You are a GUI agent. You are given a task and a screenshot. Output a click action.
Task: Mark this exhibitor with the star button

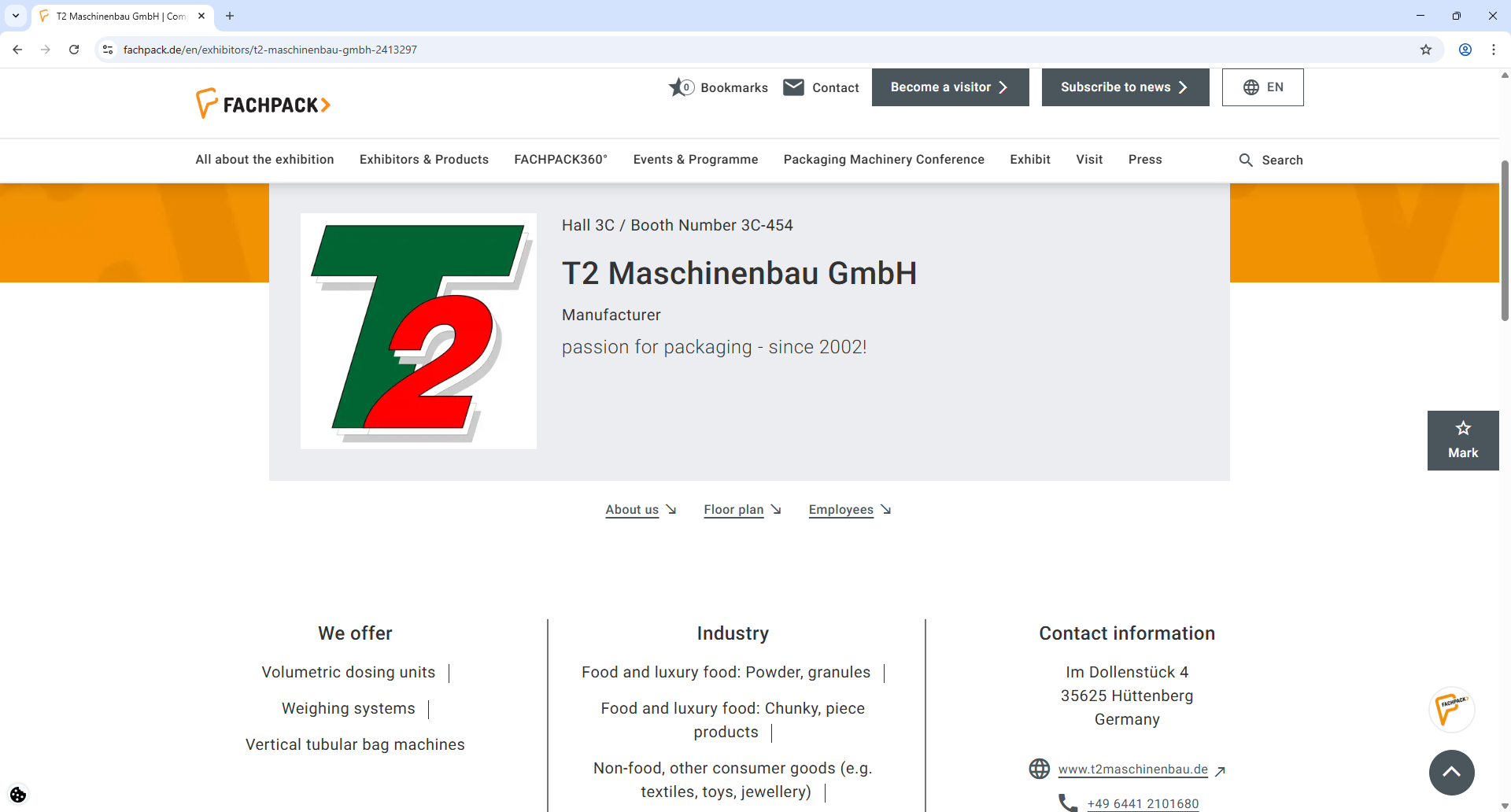tap(1462, 439)
